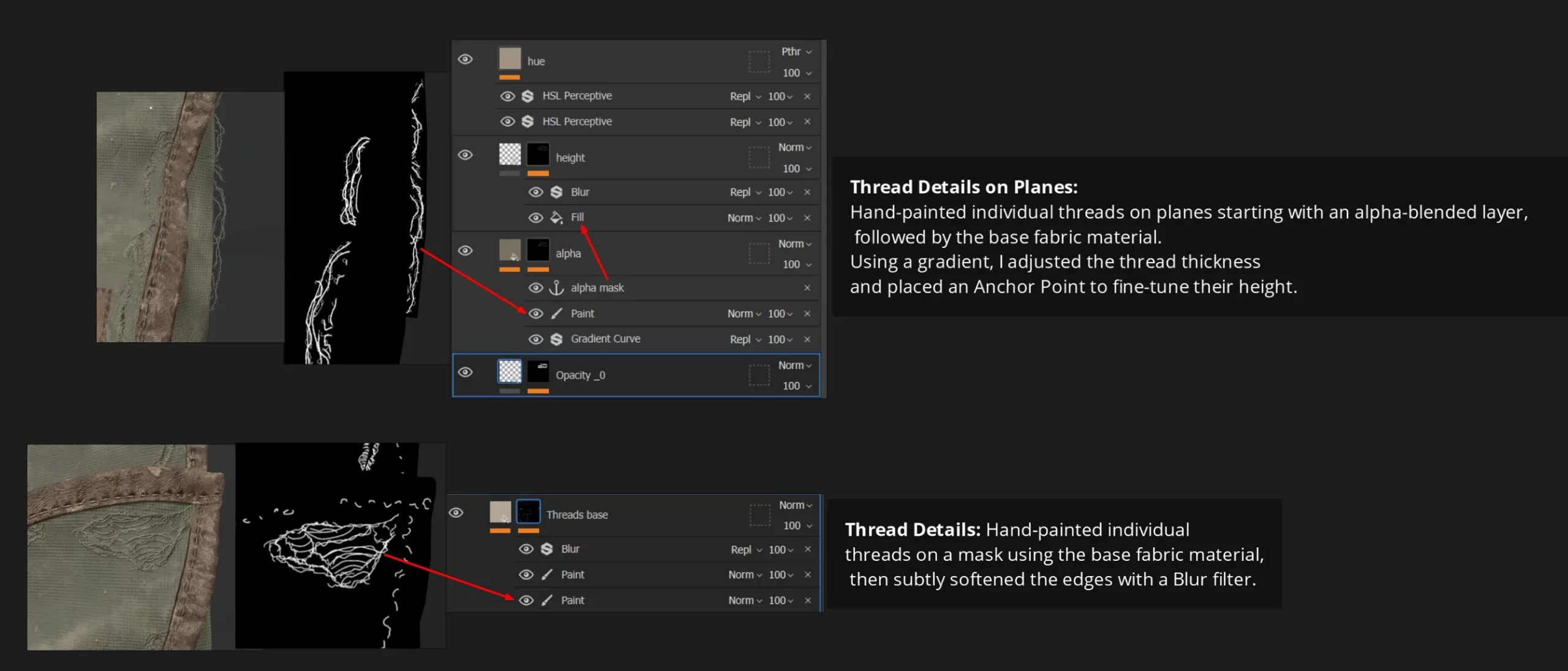The height and width of the screenshot is (671, 1568).
Task: Toggle visibility of the alpha layer
Action: pos(466,250)
